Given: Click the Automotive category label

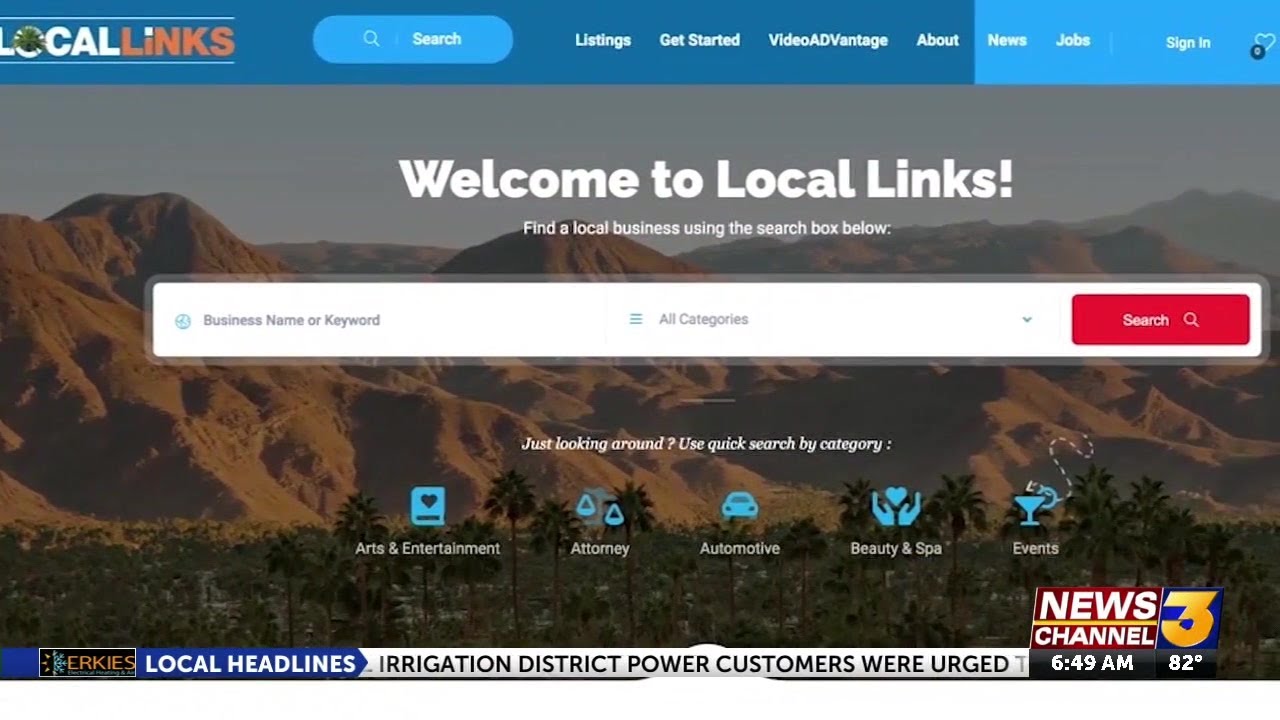Looking at the screenshot, I should (x=740, y=548).
